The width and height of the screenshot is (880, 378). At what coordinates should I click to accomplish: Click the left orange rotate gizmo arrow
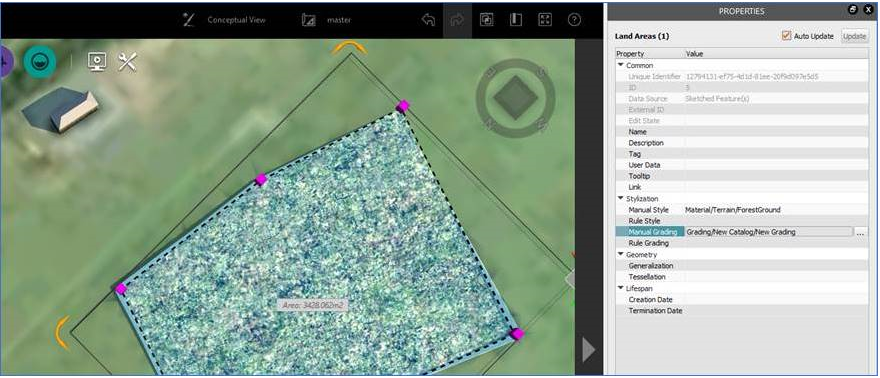[x=62, y=332]
